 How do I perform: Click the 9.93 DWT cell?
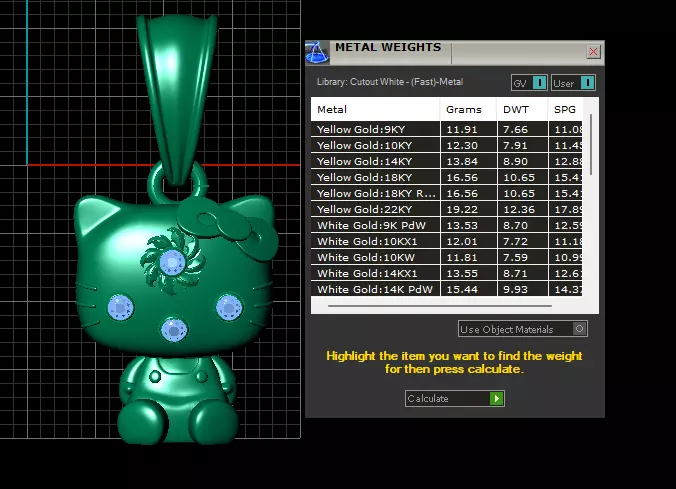[523, 289]
